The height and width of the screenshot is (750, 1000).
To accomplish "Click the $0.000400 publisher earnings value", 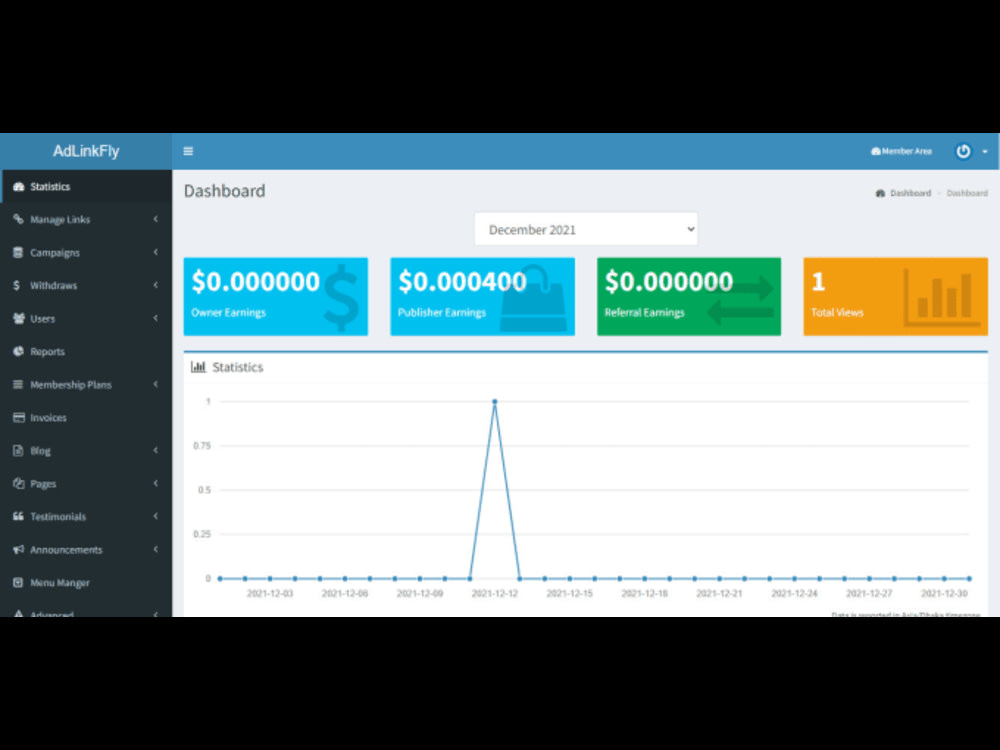I will click(462, 281).
